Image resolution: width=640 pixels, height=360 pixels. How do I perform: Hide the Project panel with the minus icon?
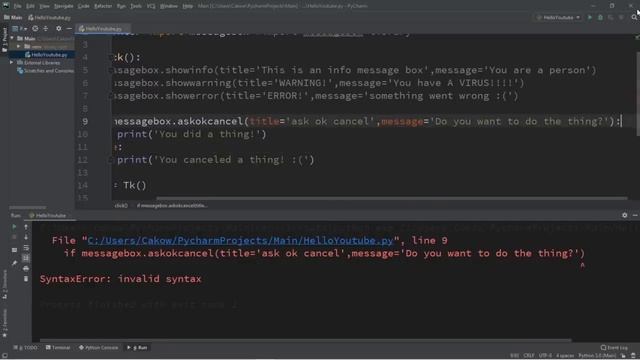(69, 29)
